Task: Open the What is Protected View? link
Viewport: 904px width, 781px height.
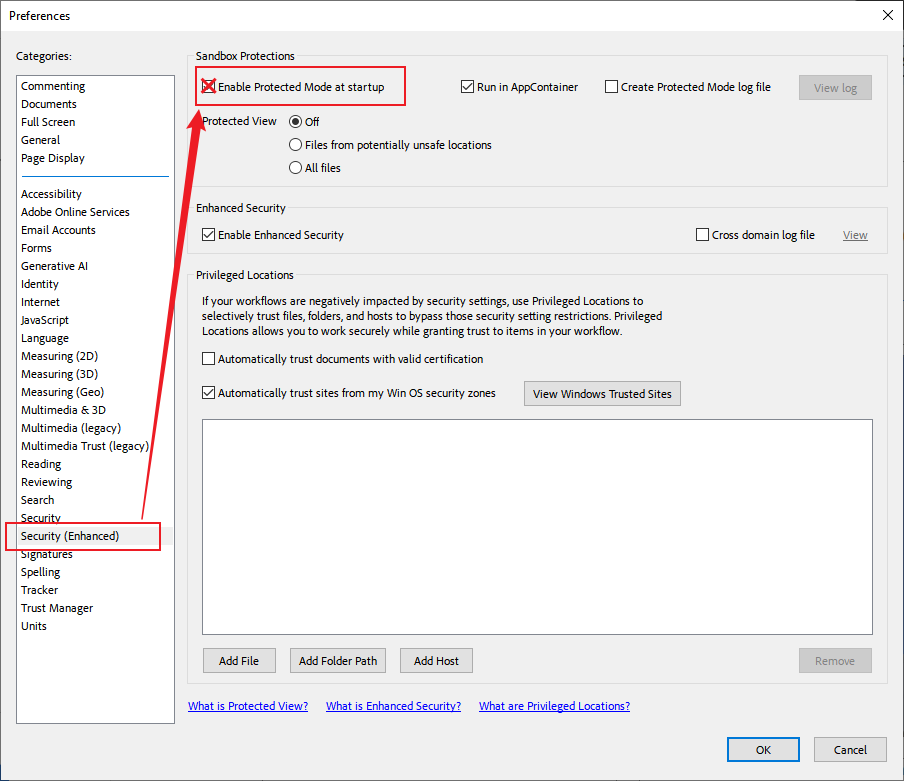Action: click(247, 705)
